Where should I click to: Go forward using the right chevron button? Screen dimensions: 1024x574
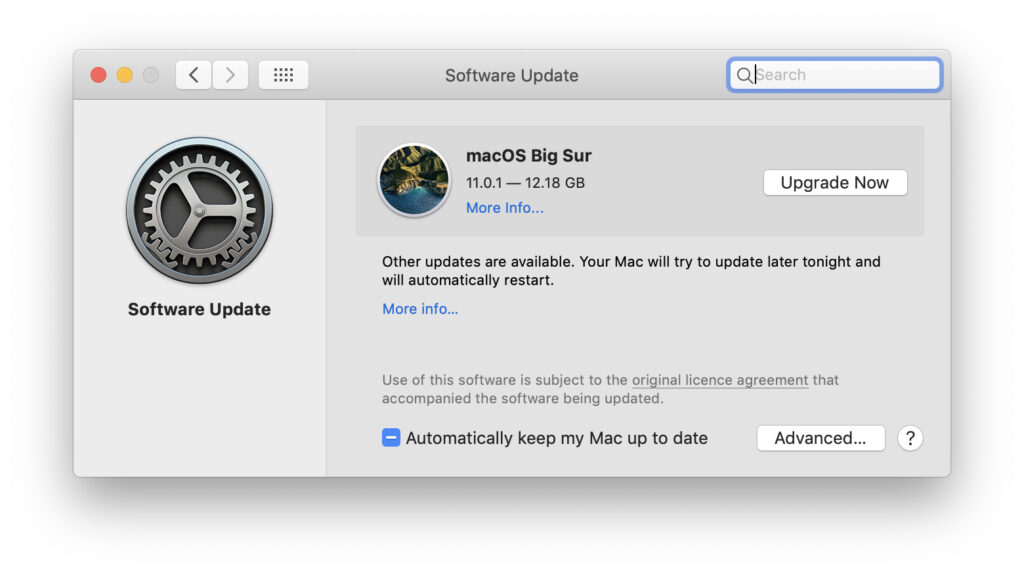(x=230, y=75)
